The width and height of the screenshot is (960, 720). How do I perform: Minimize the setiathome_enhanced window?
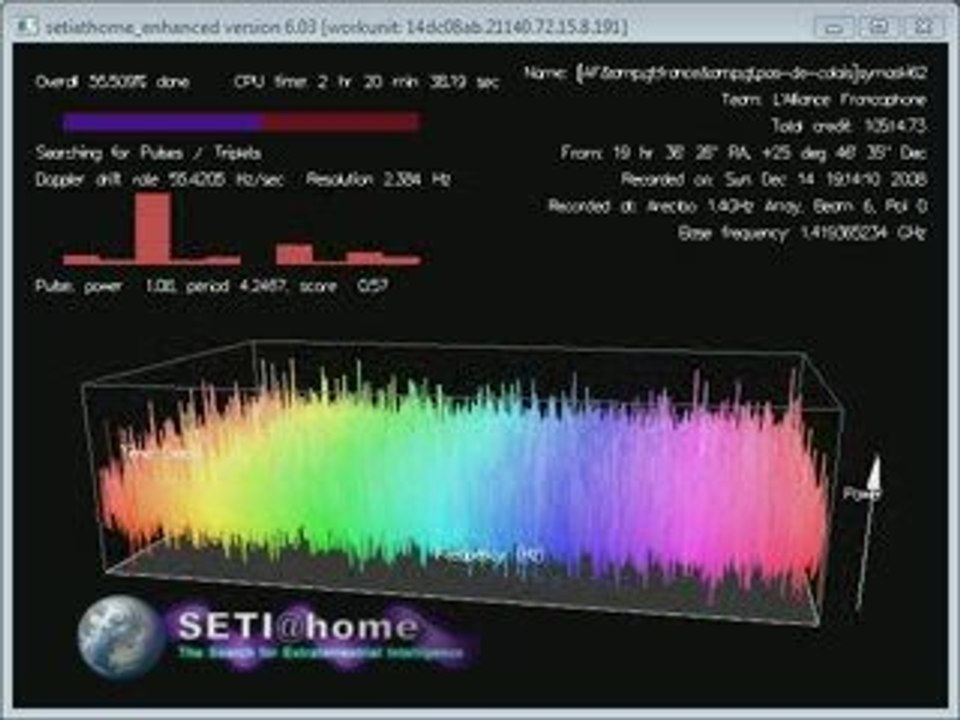(834, 27)
